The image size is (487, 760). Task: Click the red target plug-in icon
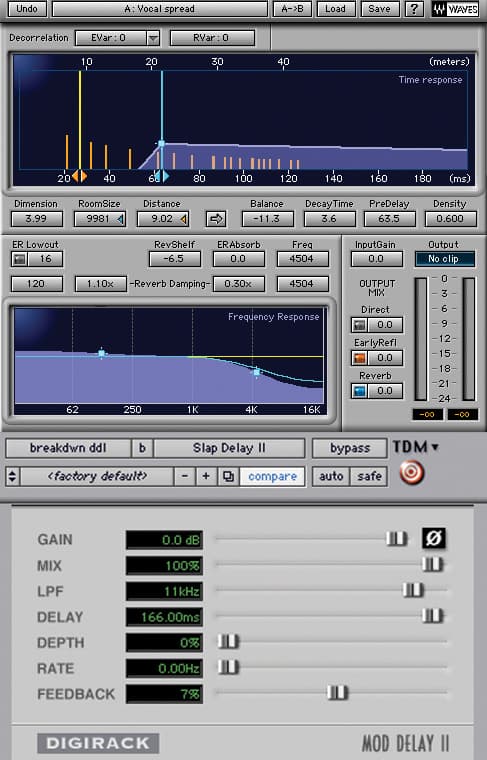[x=412, y=473]
